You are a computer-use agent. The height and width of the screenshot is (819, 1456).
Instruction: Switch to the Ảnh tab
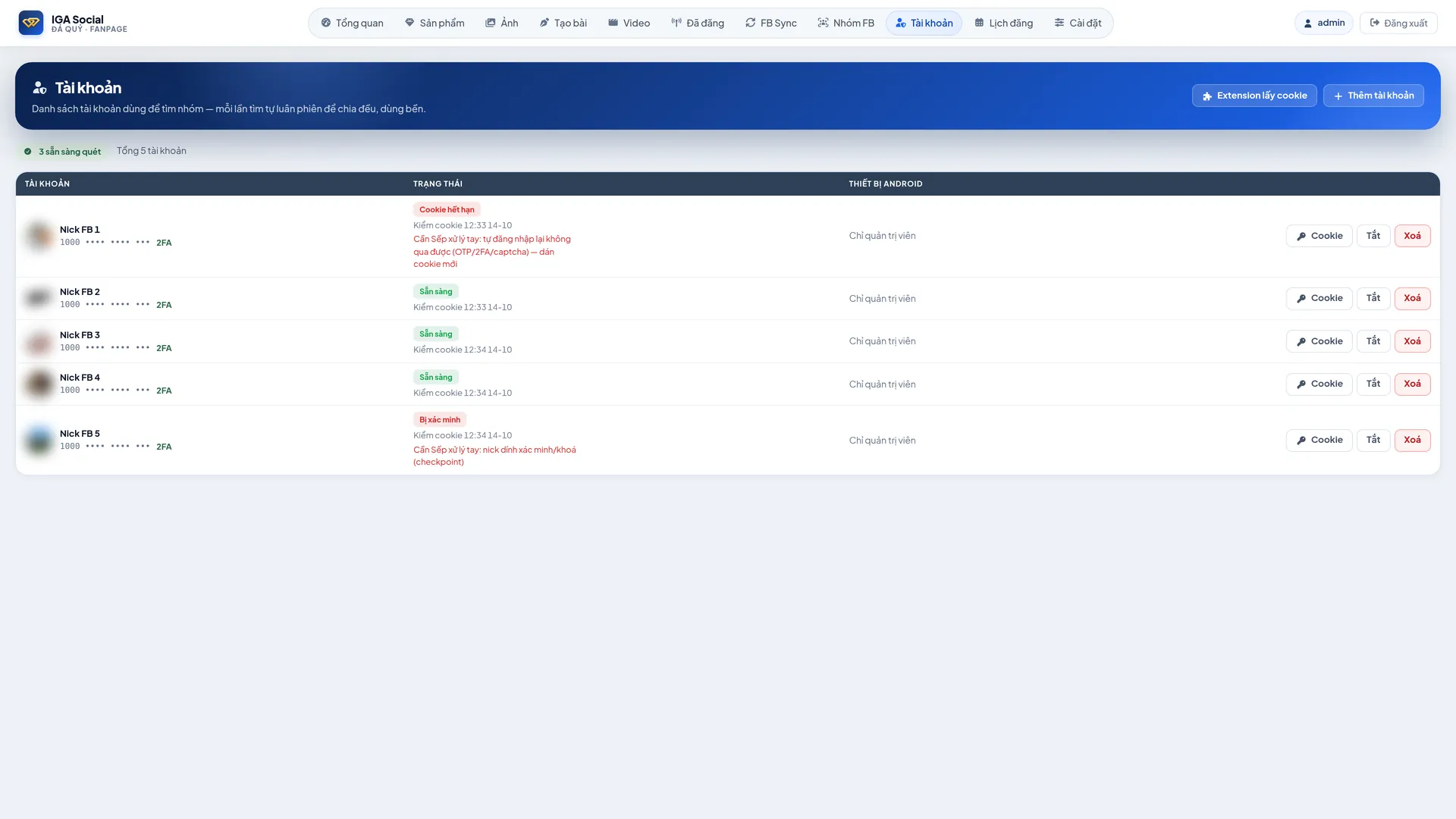(x=502, y=23)
